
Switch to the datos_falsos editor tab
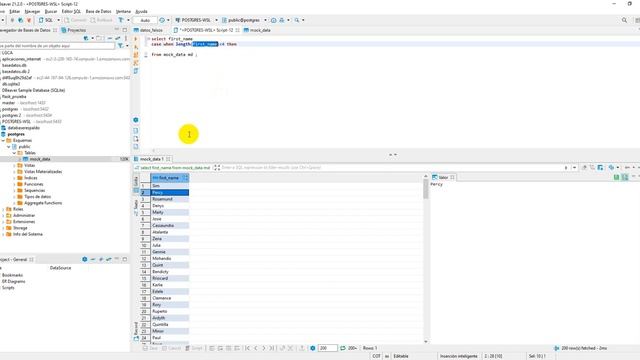pyautogui.click(x=149, y=30)
